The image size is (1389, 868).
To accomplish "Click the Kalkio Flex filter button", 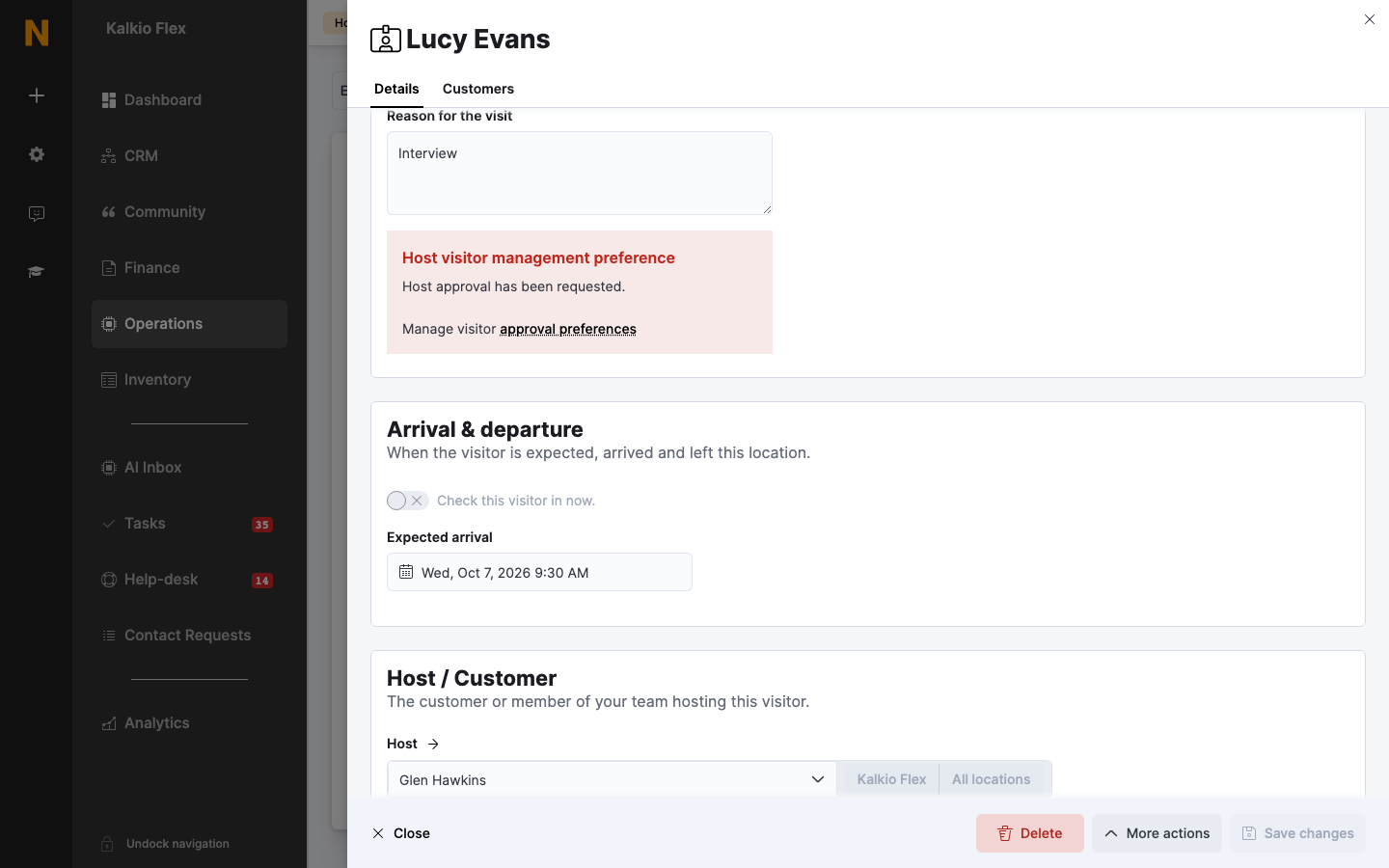I will pos(891,779).
